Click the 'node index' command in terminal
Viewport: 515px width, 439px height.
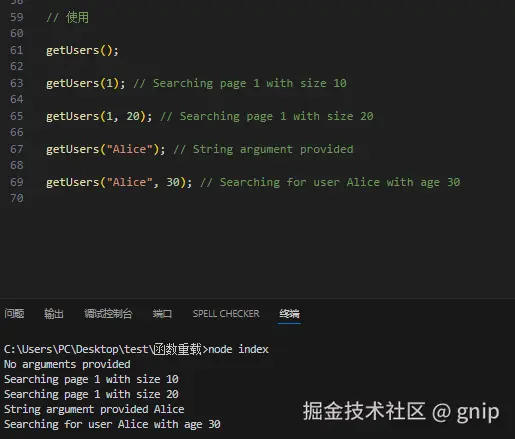pyautogui.click(x=238, y=349)
